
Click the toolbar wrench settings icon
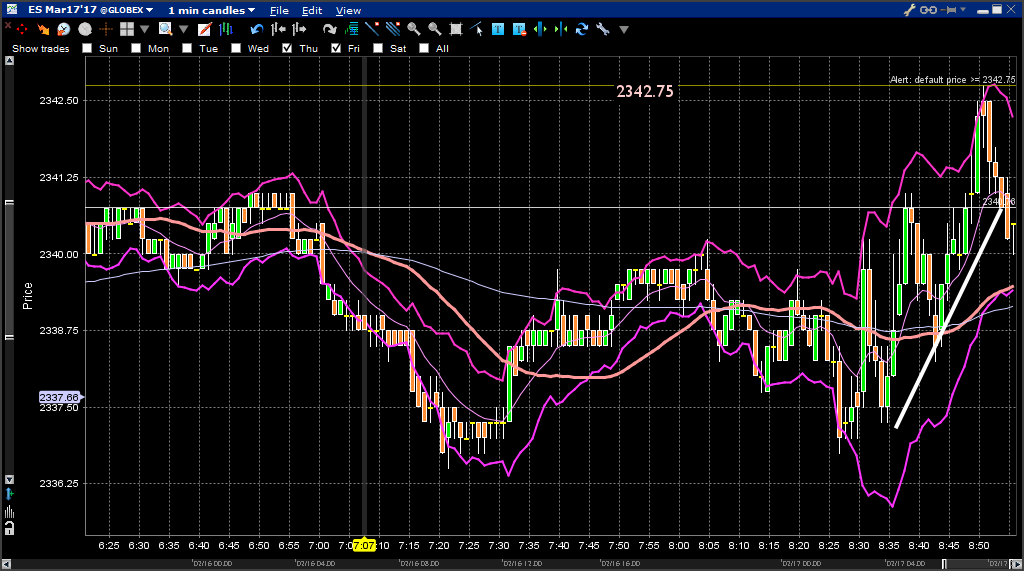click(603, 29)
